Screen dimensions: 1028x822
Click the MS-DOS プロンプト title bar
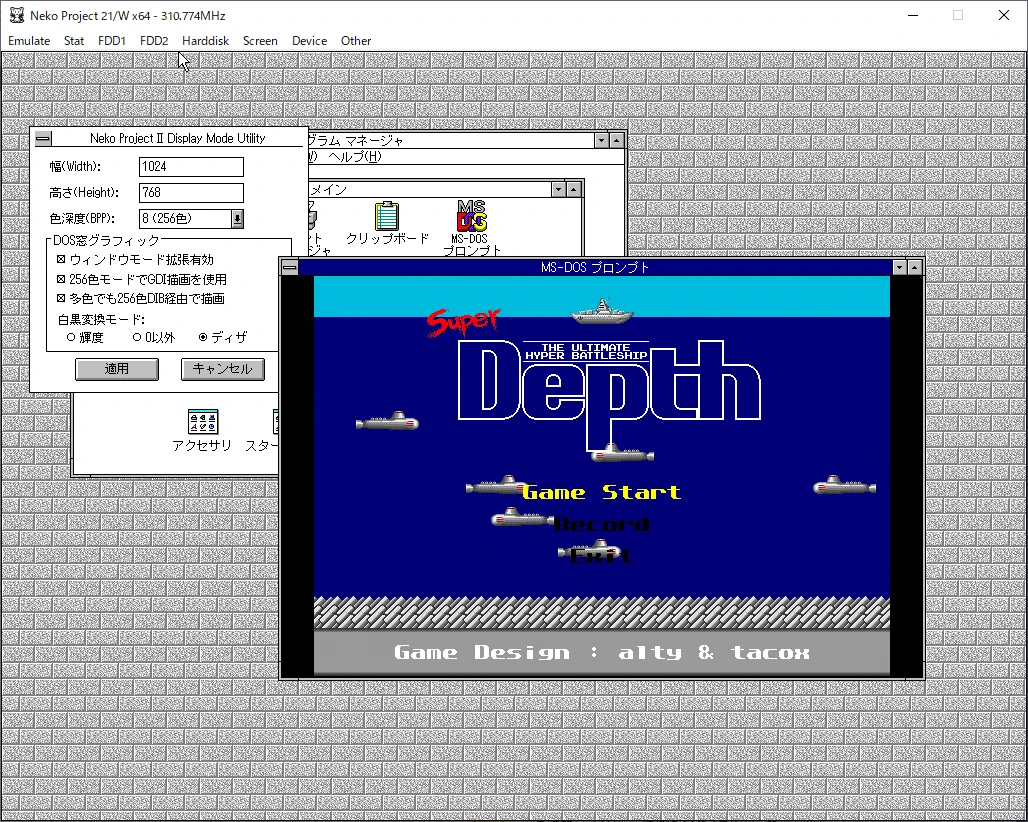tap(595, 267)
